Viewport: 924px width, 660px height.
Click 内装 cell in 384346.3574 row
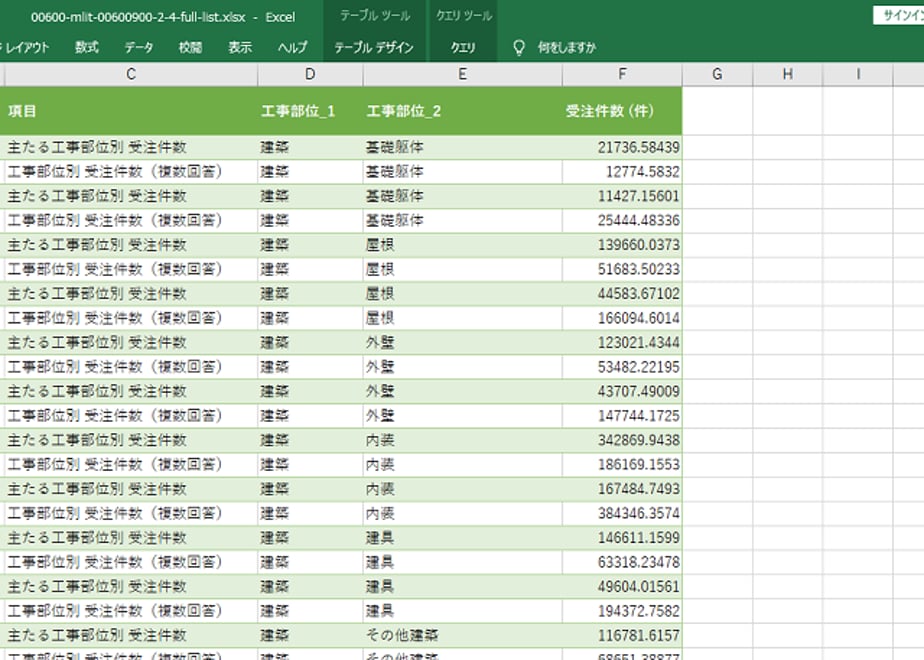tap(463, 514)
